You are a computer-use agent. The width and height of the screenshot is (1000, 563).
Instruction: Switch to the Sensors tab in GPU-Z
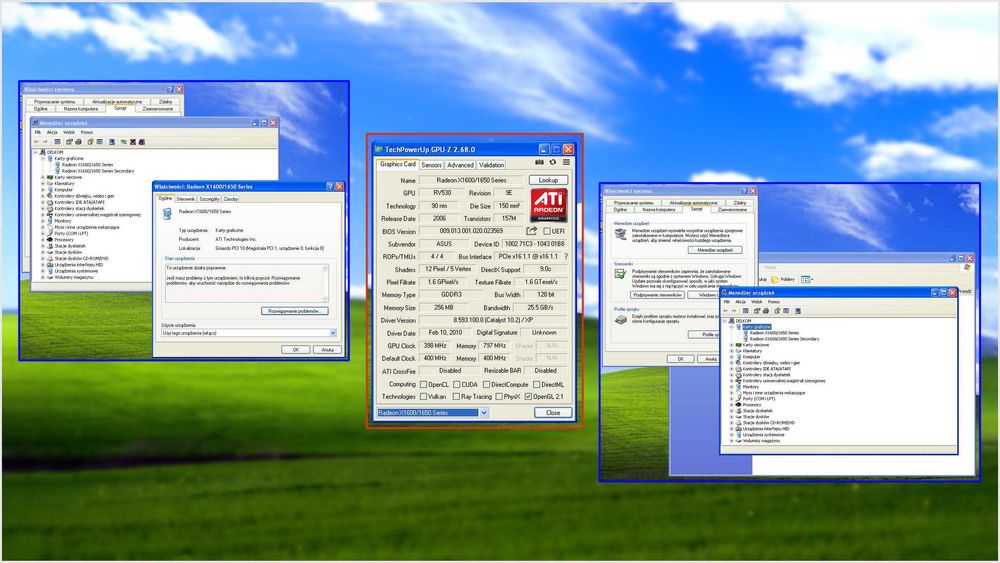coord(432,165)
